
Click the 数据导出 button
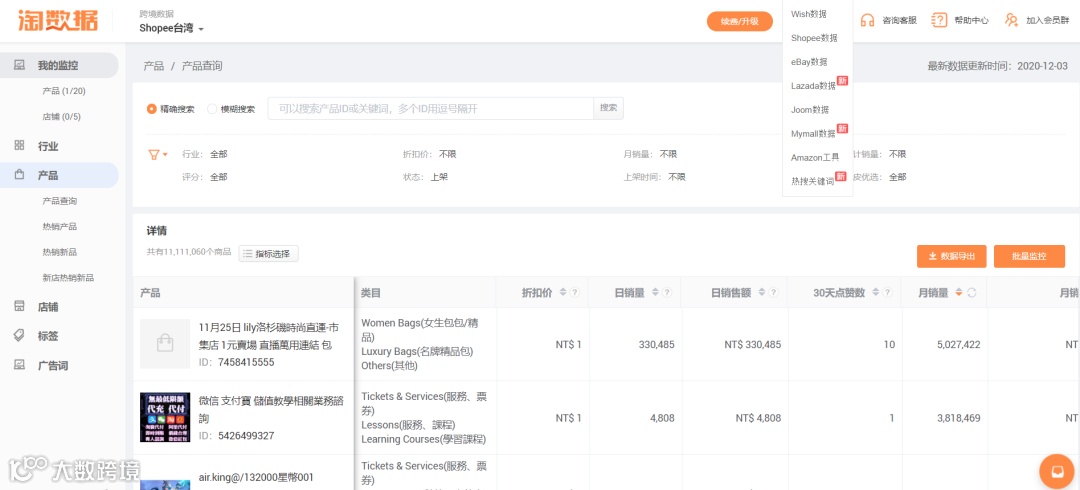coord(951,256)
